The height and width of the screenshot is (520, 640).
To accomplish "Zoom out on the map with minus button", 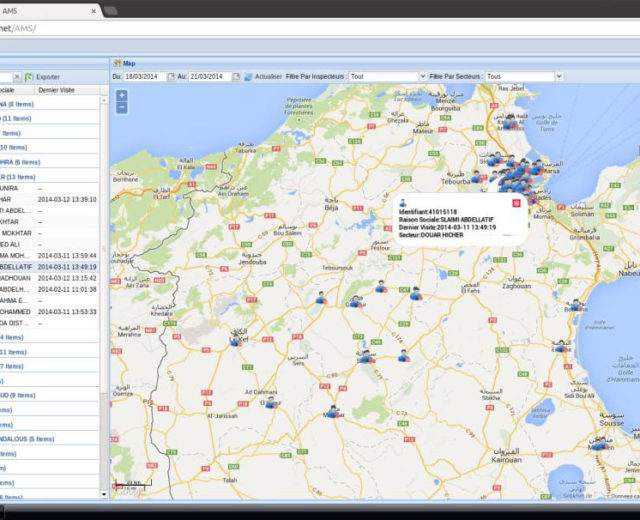I will click(121, 108).
